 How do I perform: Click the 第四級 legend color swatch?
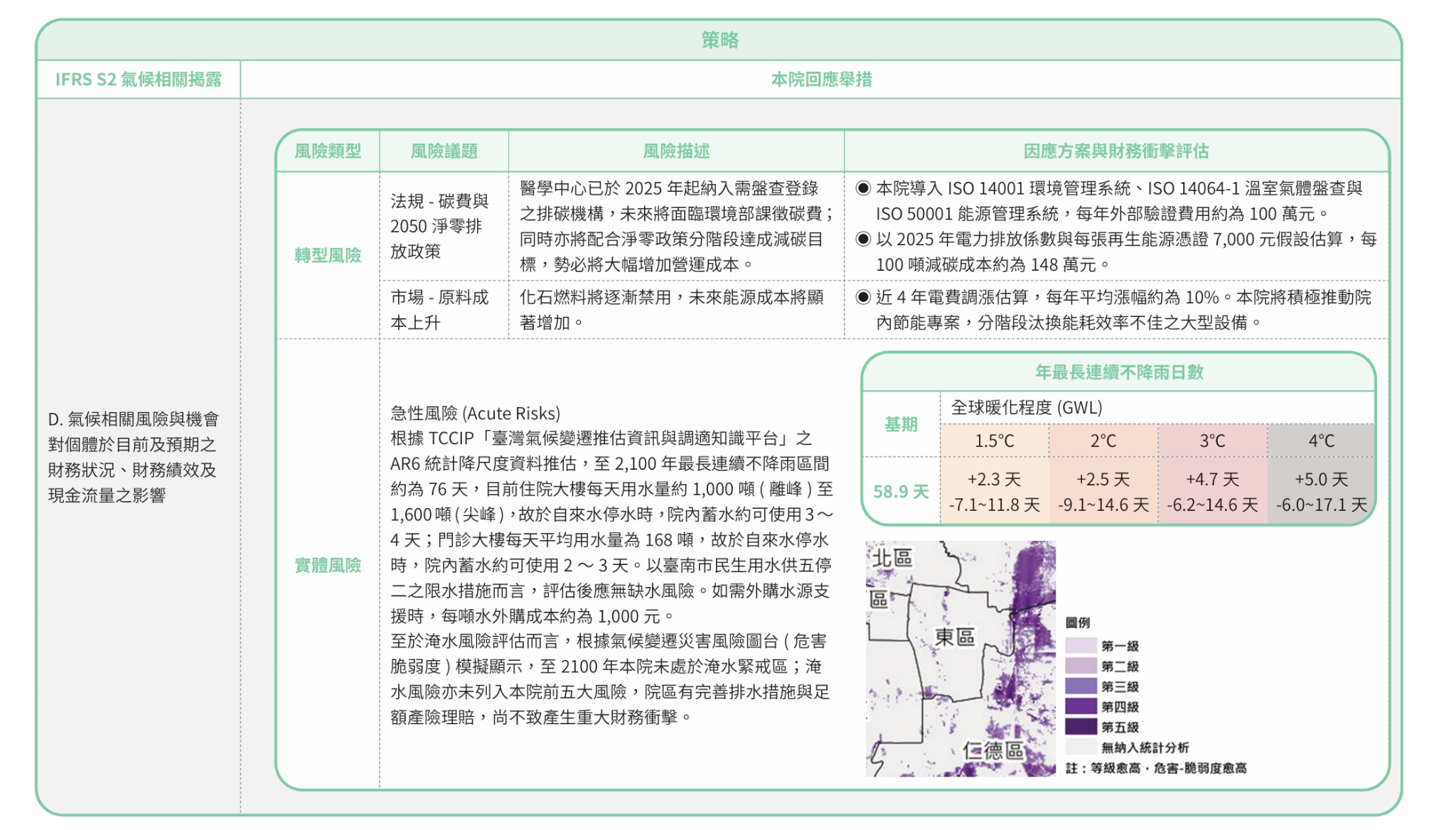click(x=1081, y=706)
